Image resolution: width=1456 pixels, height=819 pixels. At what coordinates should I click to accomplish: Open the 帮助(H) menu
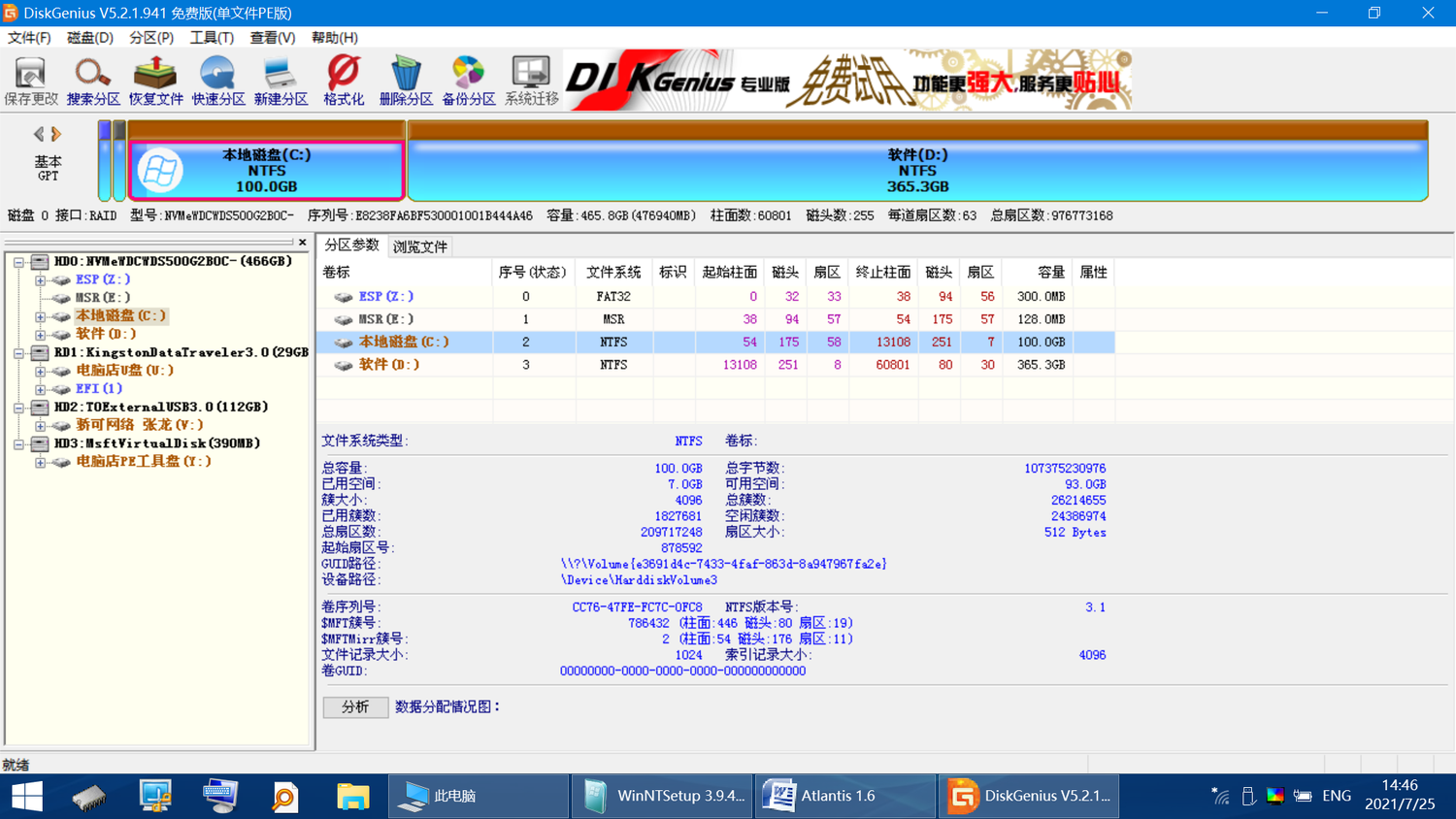point(335,38)
